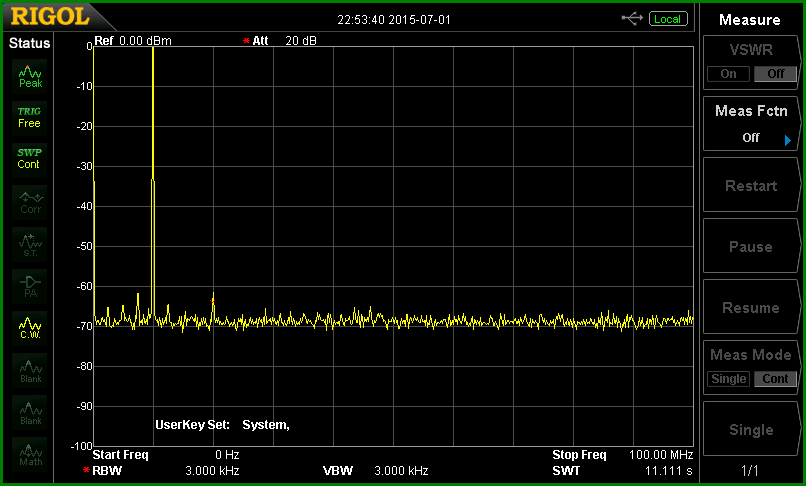Image resolution: width=806 pixels, height=486 pixels.
Task: Click the Measure menu title
Action: [749, 20]
